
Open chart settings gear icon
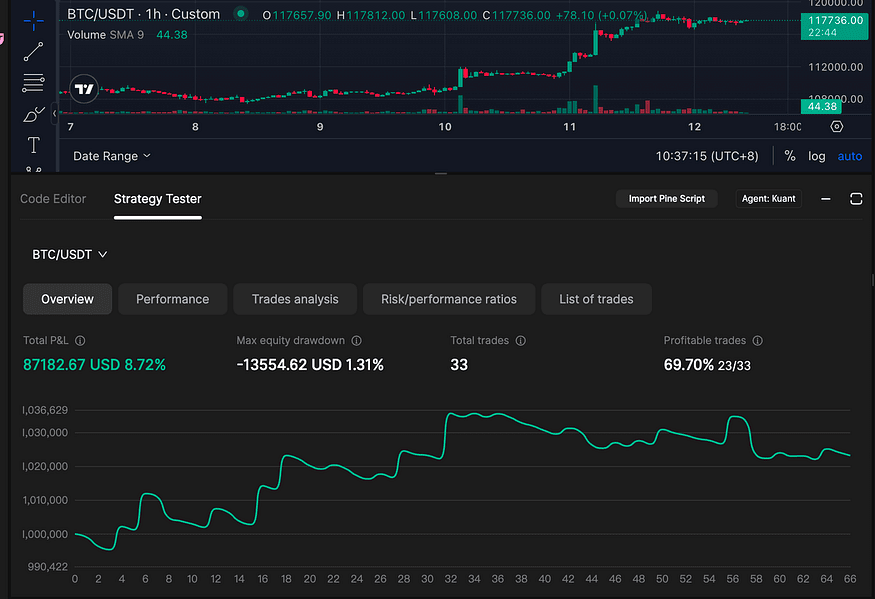point(836,127)
